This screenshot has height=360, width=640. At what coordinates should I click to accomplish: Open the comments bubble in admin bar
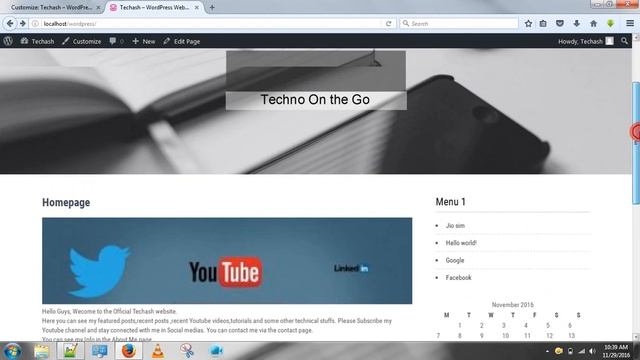pyautogui.click(x=116, y=41)
